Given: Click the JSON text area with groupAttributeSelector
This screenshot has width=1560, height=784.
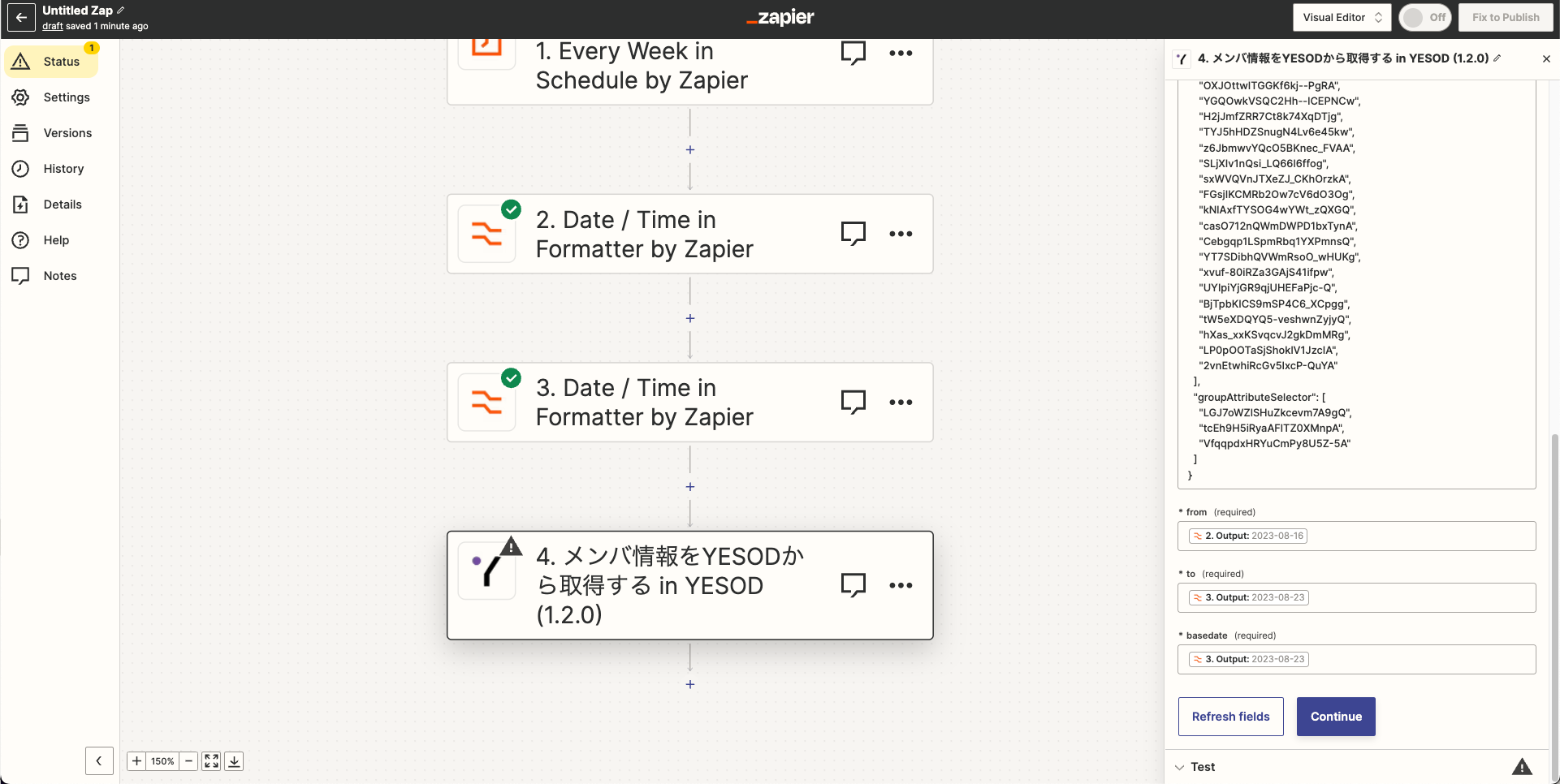Looking at the screenshot, I should pyautogui.click(x=1356, y=284).
